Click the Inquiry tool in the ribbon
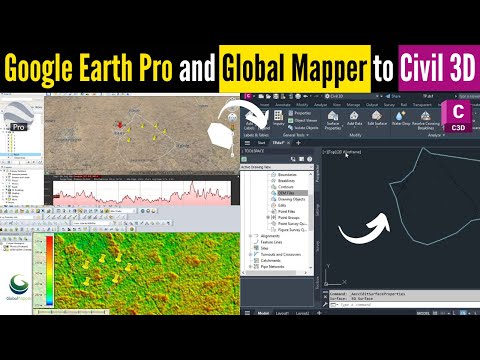Screen dimensions: 480x360 point(279,118)
